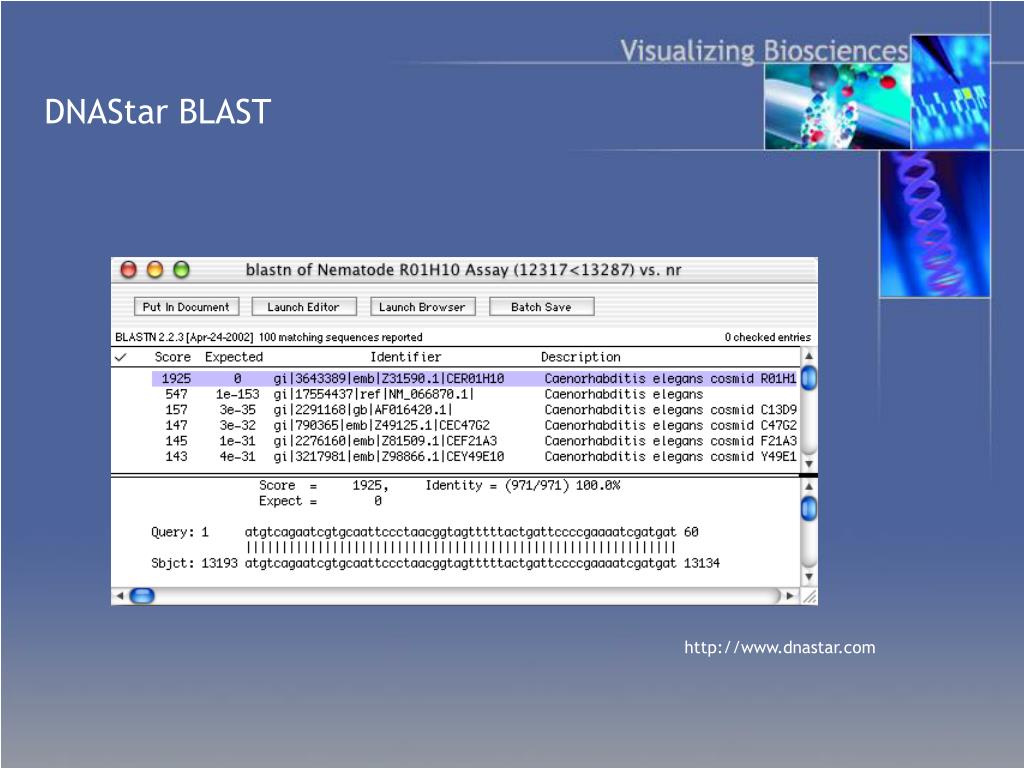Click the down arrow of results list scrollbar
Viewport: 1024px width, 768px height.
coord(808,464)
